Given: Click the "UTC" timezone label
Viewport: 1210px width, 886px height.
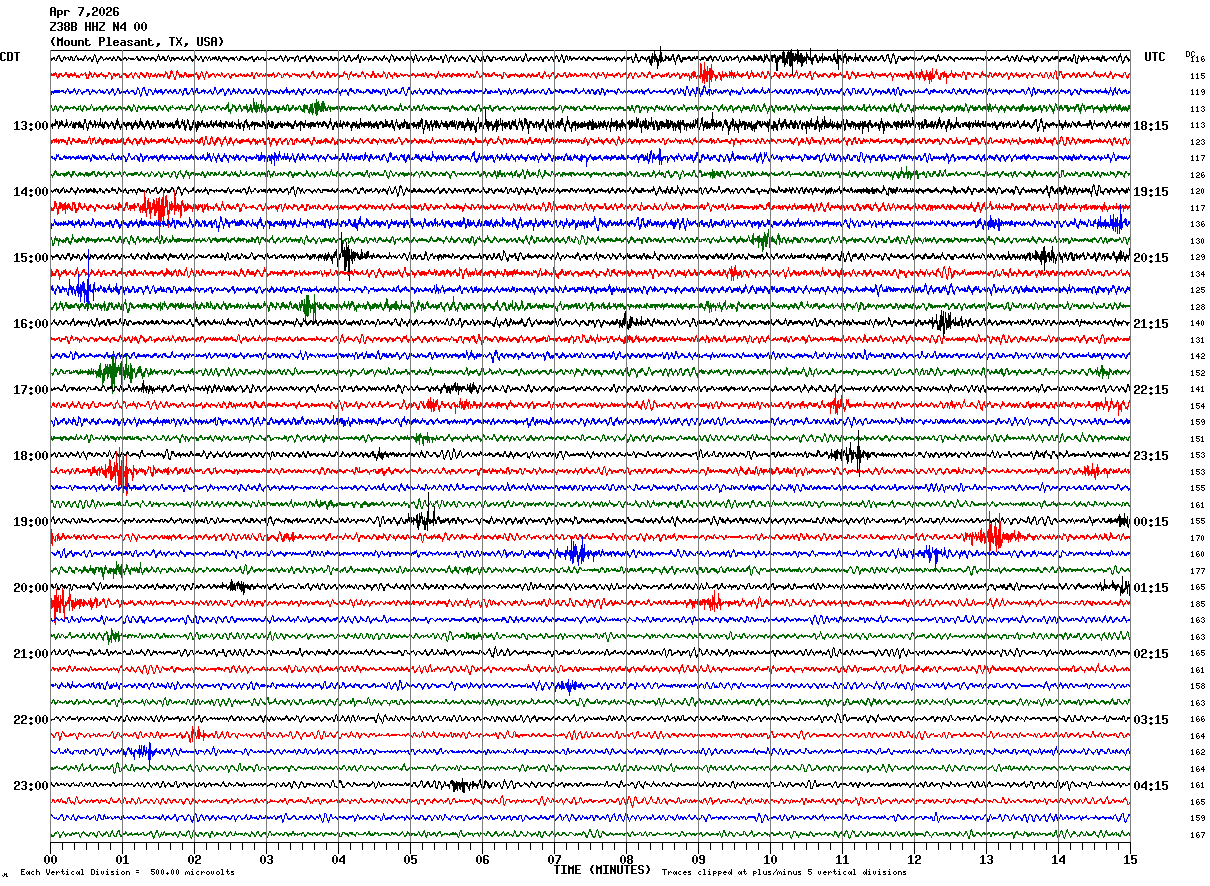Looking at the screenshot, I should [1155, 57].
